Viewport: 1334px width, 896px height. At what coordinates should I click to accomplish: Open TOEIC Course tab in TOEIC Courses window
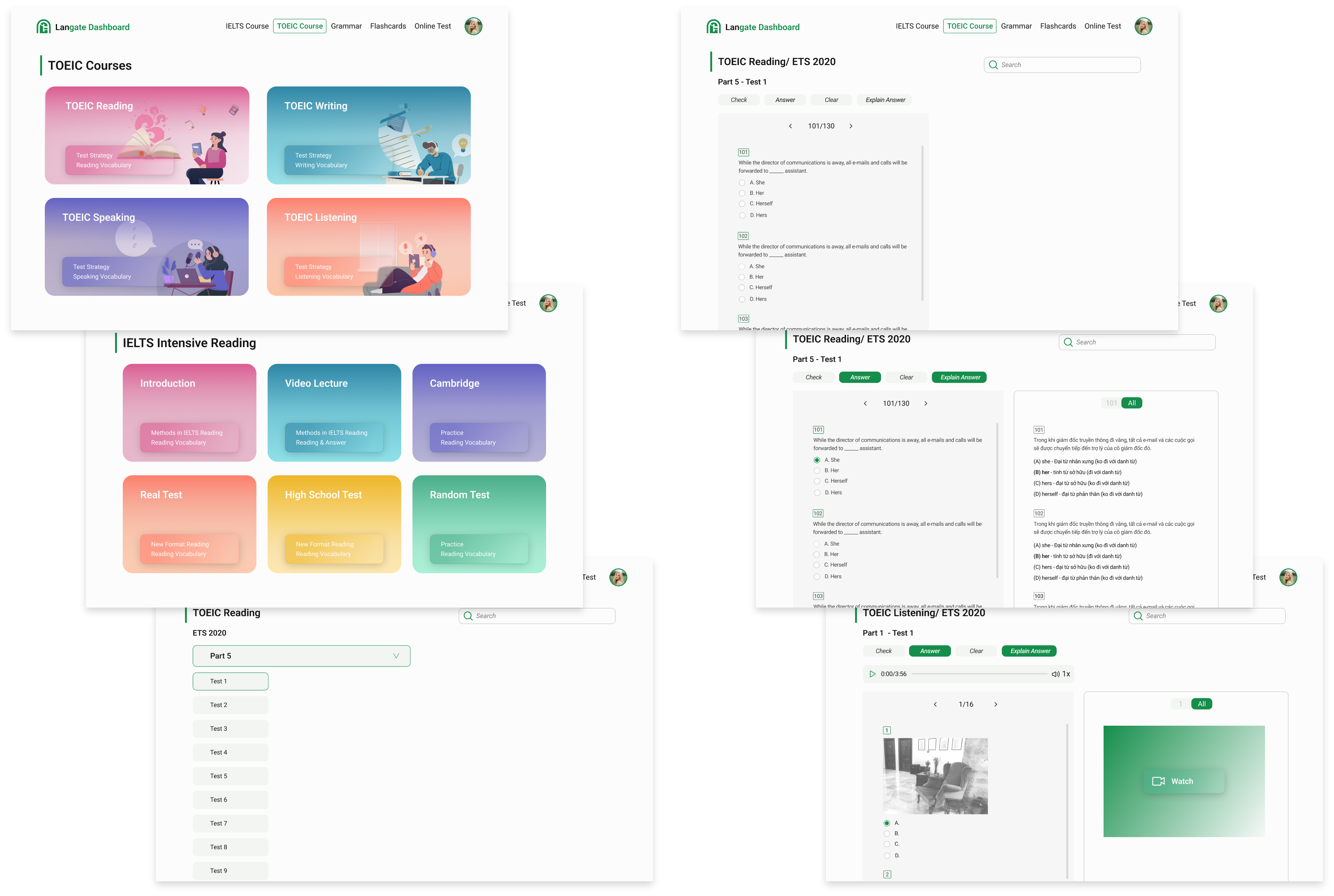pos(299,26)
